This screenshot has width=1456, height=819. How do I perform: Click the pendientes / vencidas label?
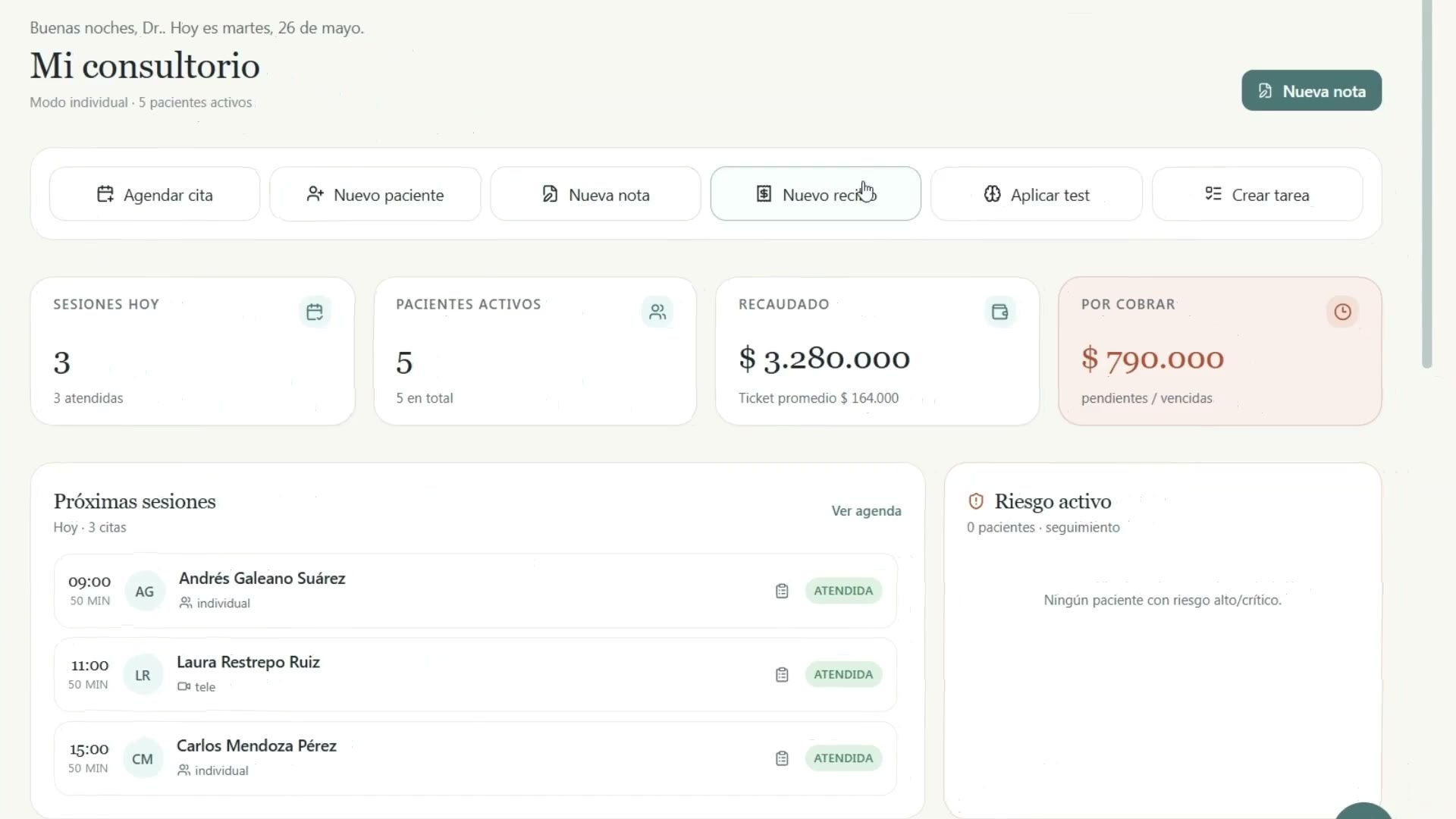coord(1147,398)
